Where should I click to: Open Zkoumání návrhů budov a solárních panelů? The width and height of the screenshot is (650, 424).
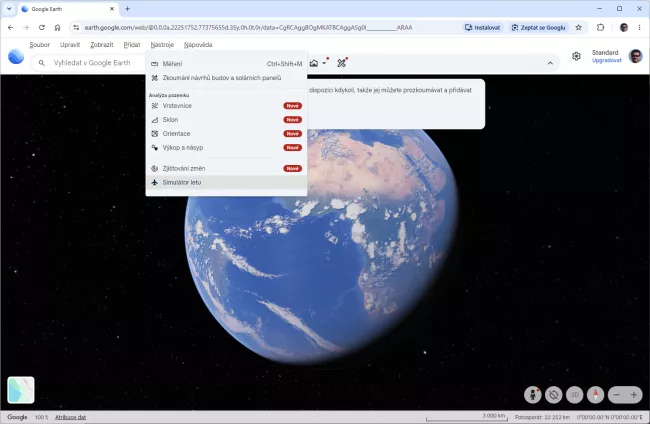226,78
